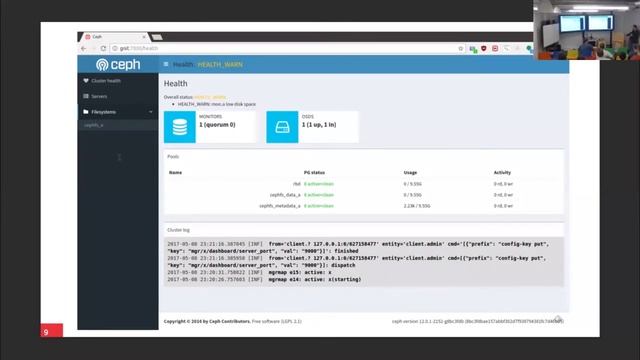Click the Cluster log panel title
Image resolution: width=640 pixels, height=360 pixels.
tap(178, 230)
